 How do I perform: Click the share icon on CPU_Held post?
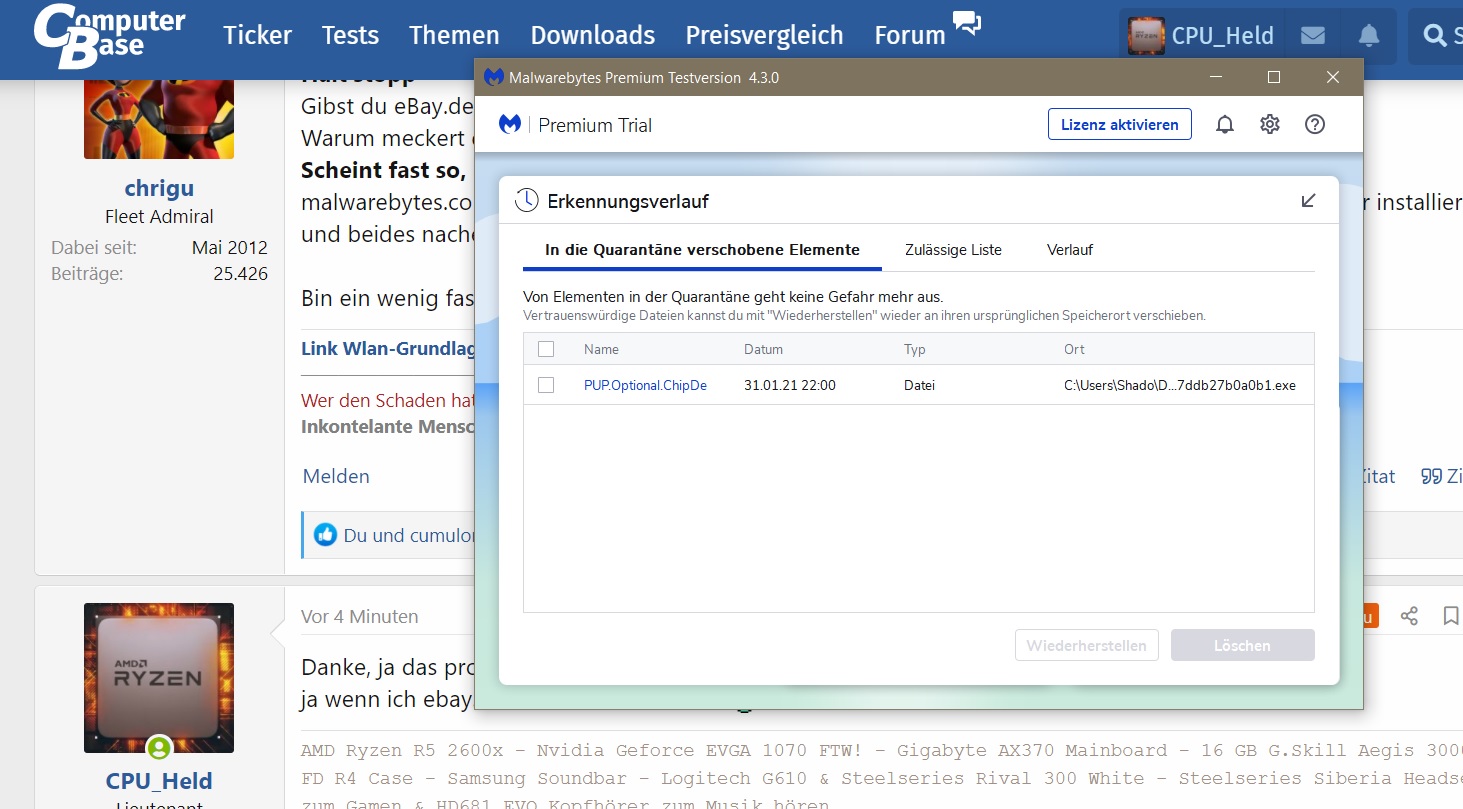click(1409, 616)
